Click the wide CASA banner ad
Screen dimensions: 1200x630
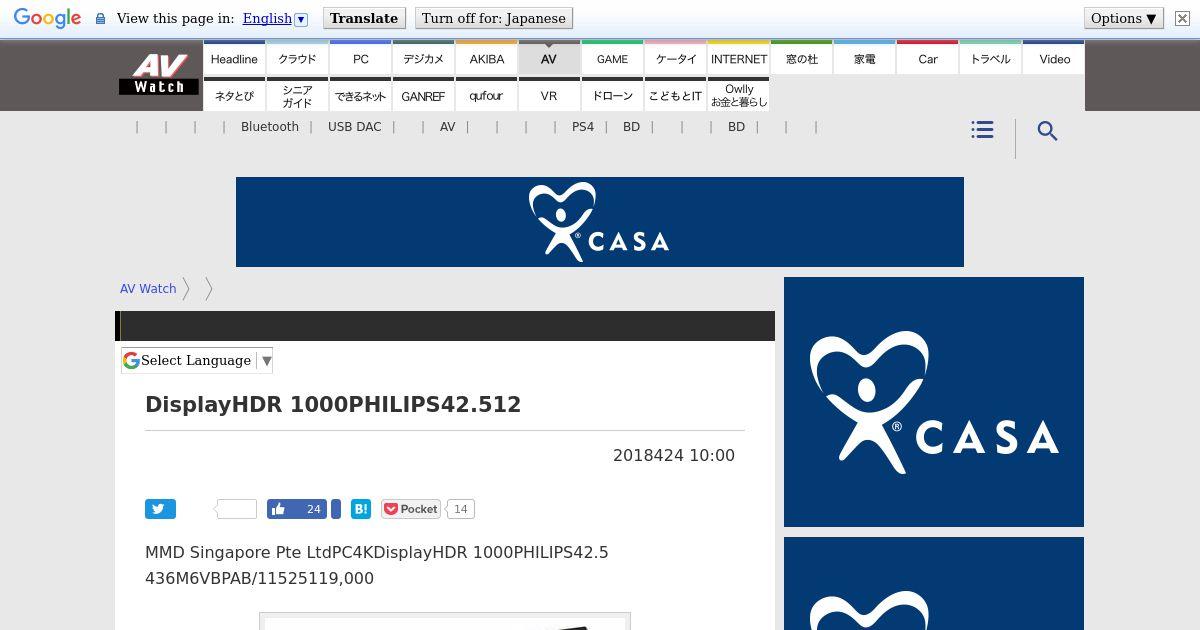click(600, 222)
